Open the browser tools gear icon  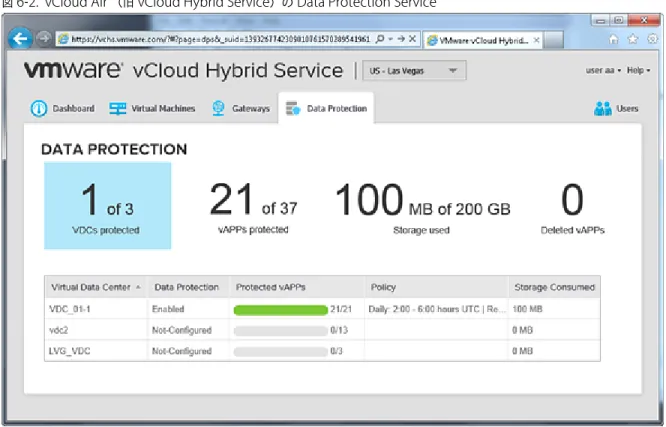(x=652, y=40)
